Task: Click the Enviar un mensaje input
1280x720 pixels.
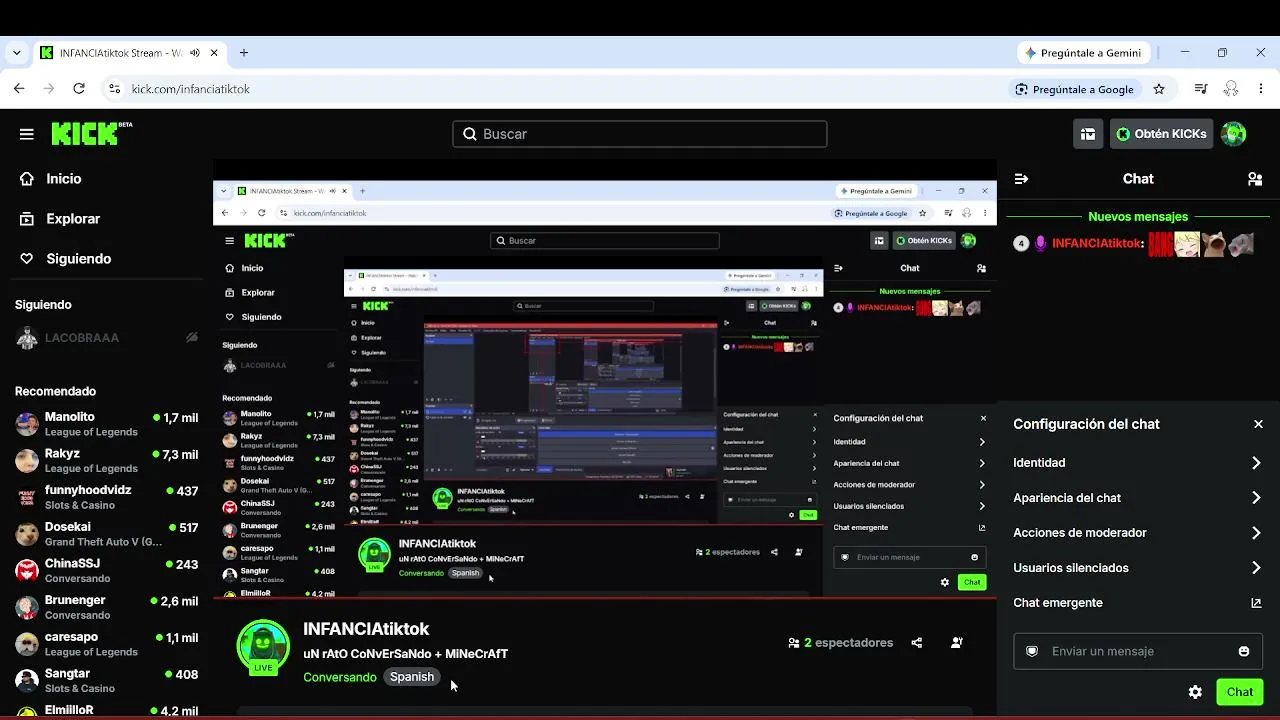Action: [x=1138, y=651]
